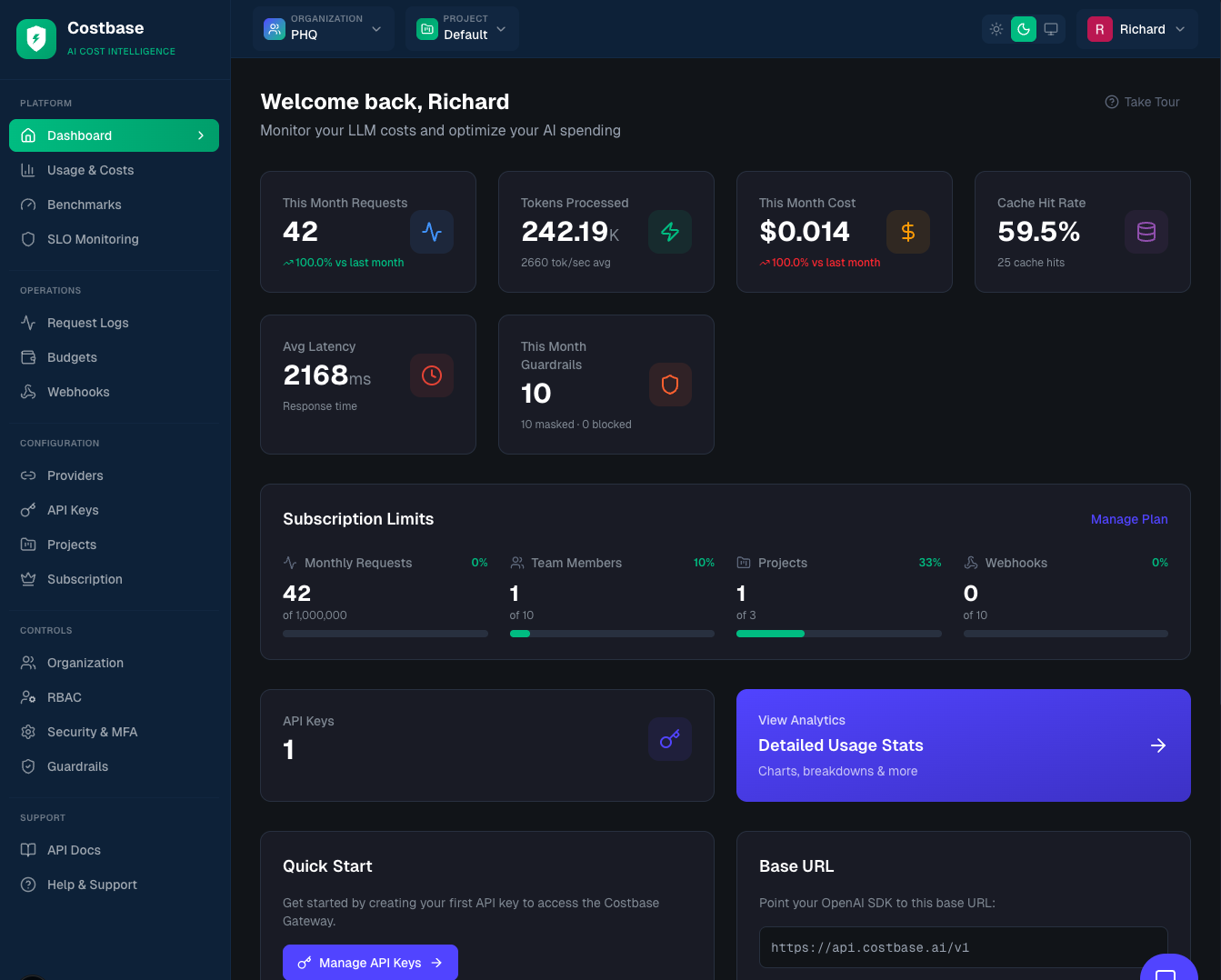This screenshot has height=980, width=1221.
Task: Click the Security & MFA gear icon
Action: [x=28, y=732]
